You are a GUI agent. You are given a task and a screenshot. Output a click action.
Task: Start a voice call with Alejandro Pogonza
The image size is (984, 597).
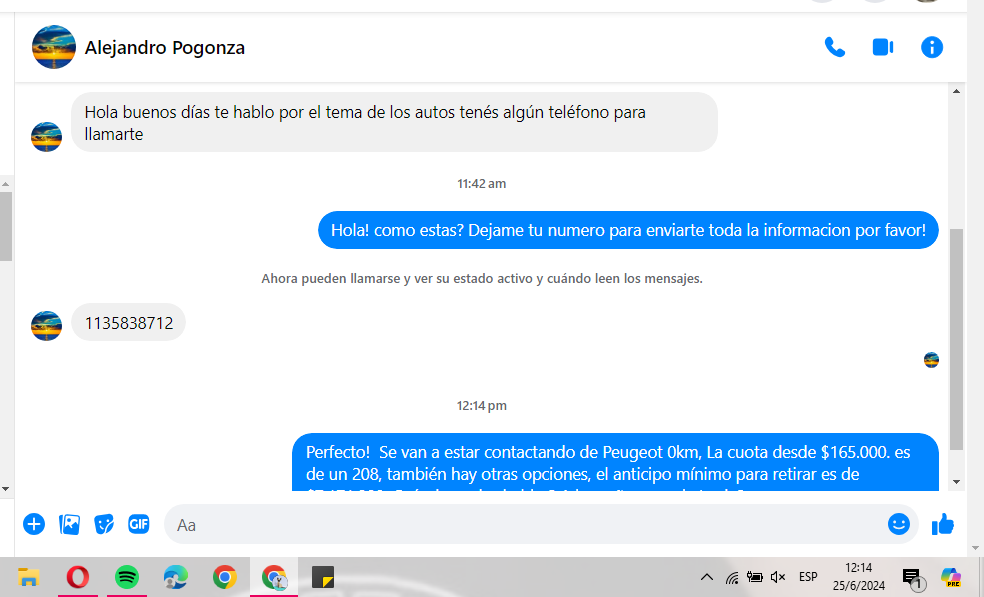point(834,47)
